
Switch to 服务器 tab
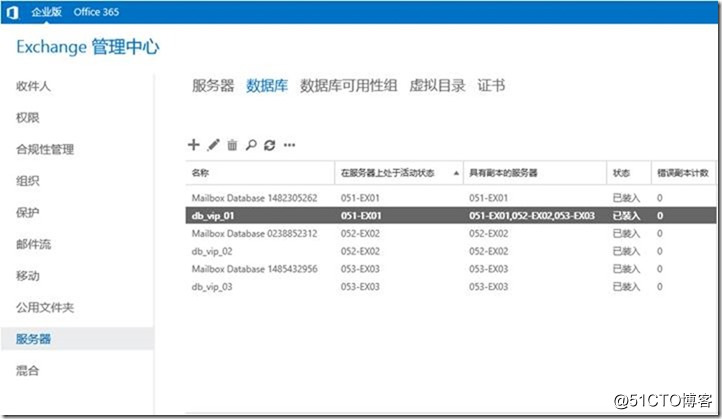click(x=213, y=85)
